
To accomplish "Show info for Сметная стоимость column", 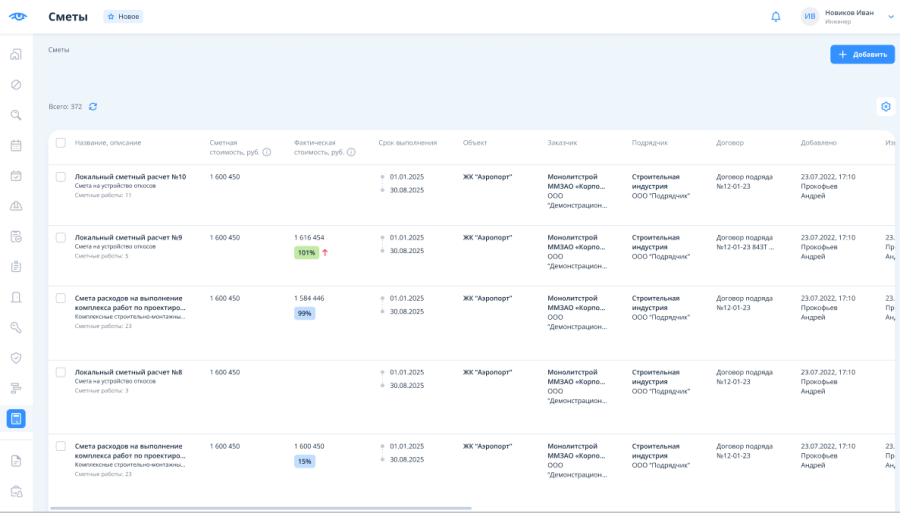I will [x=267, y=152].
